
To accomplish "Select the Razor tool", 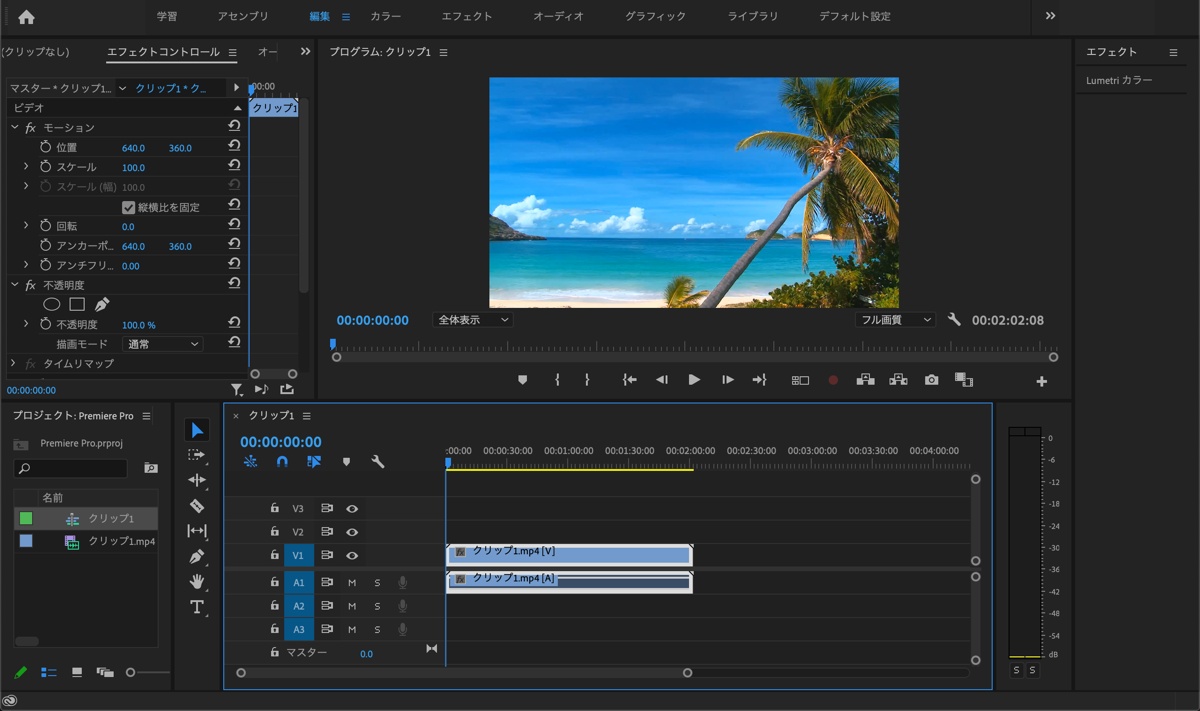I will pyautogui.click(x=197, y=505).
